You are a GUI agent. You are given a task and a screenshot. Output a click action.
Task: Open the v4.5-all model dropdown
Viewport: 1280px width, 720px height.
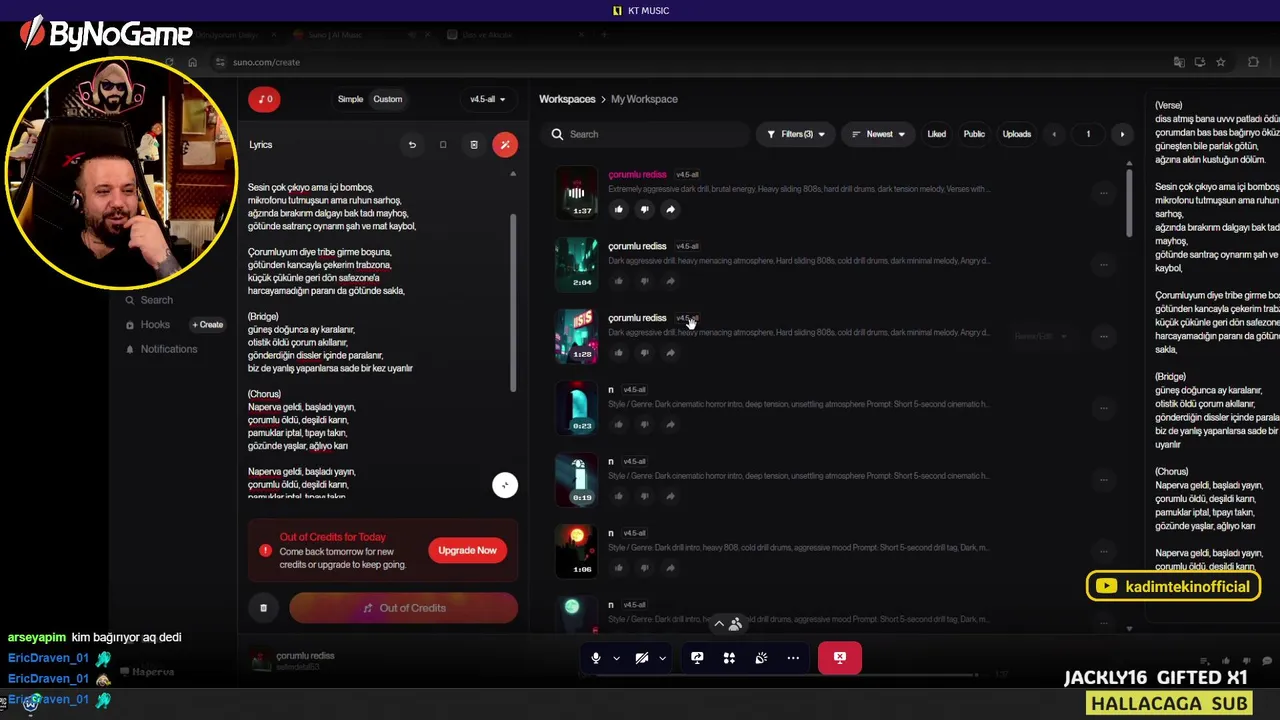[488, 99]
